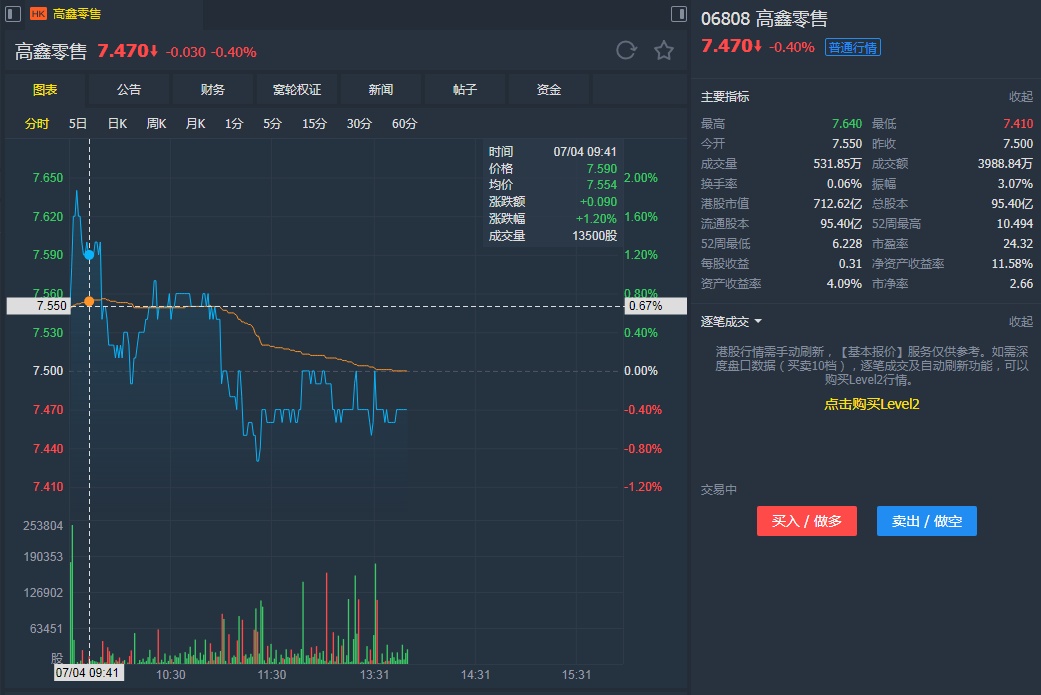Click the blue price marker on chart
Screen dimensions: 1041x695
(89, 255)
